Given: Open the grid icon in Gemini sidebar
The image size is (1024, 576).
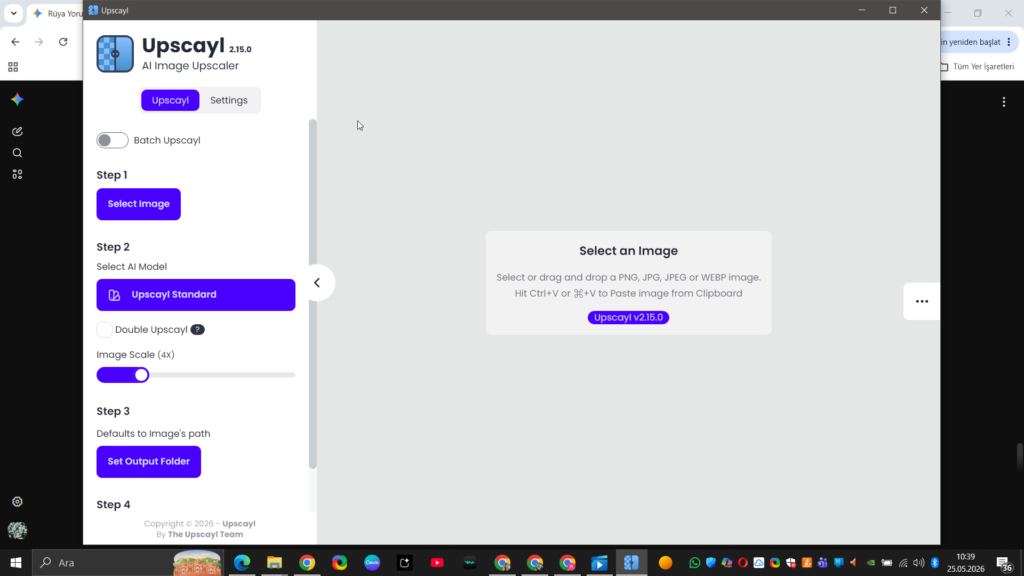Looking at the screenshot, I should [x=18, y=174].
